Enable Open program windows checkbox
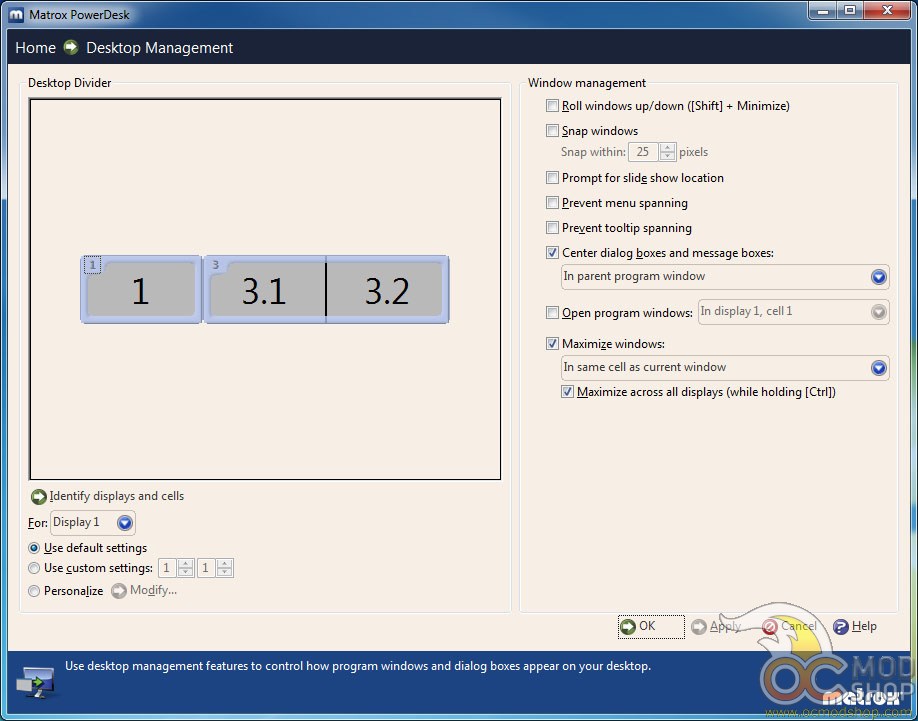This screenshot has width=918, height=721. pos(552,313)
